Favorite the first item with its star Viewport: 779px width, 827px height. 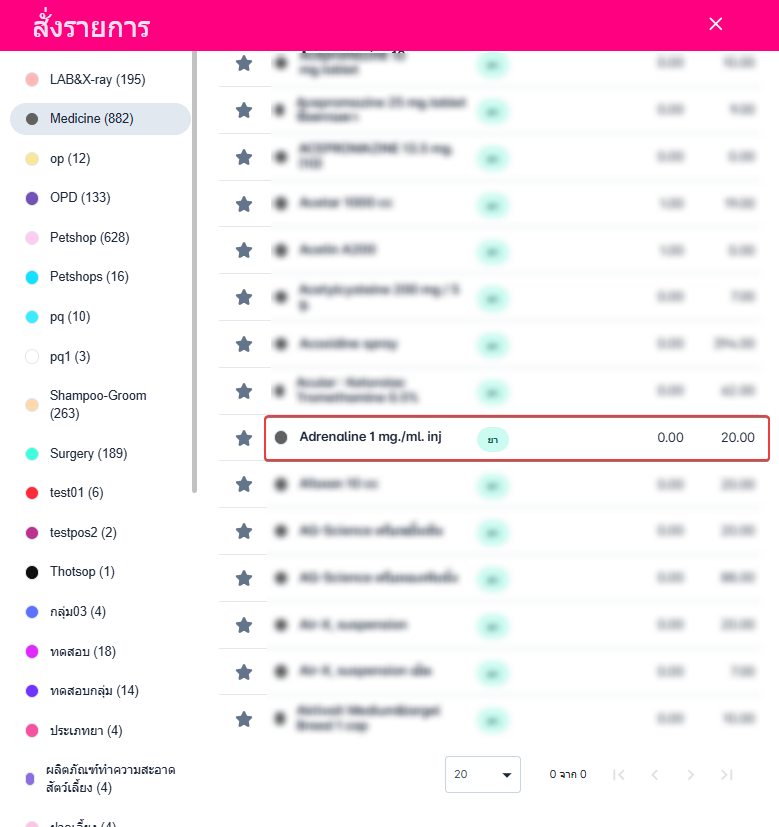(244, 64)
